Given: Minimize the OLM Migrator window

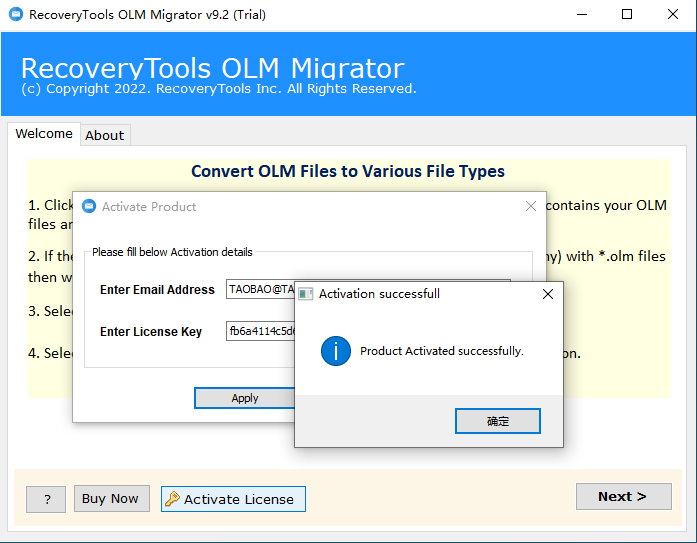Looking at the screenshot, I should pyautogui.click(x=581, y=15).
